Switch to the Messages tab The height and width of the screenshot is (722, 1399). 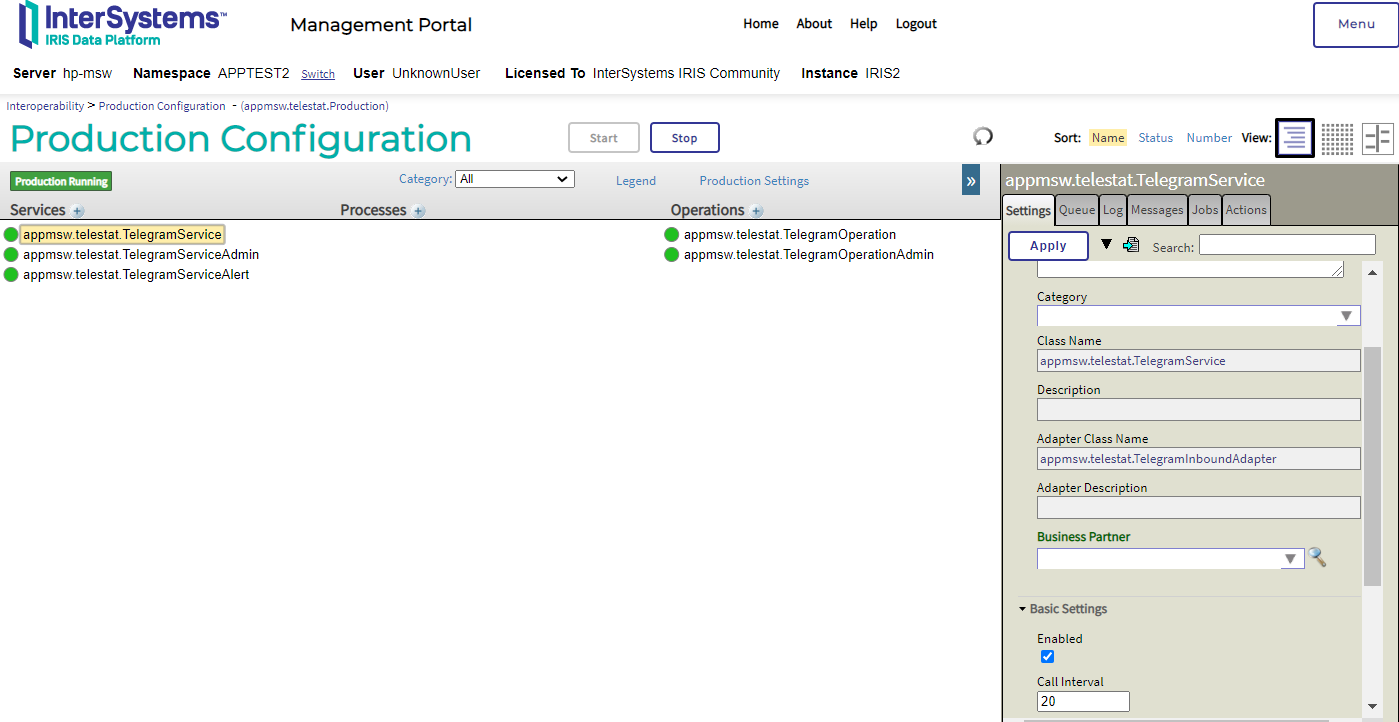click(1157, 210)
